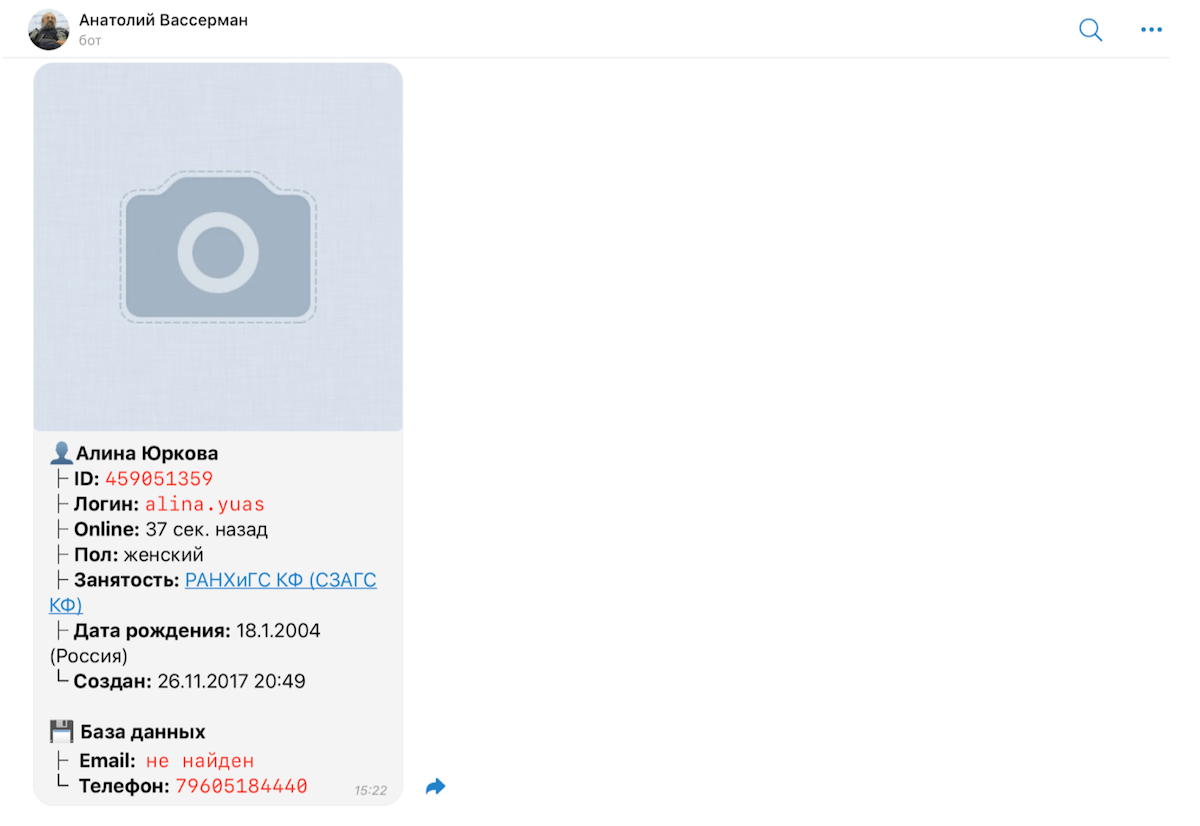Image resolution: width=1200 pixels, height=826 pixels.
Task: Open the three-dots more options menu
Action: (1151, 30)
